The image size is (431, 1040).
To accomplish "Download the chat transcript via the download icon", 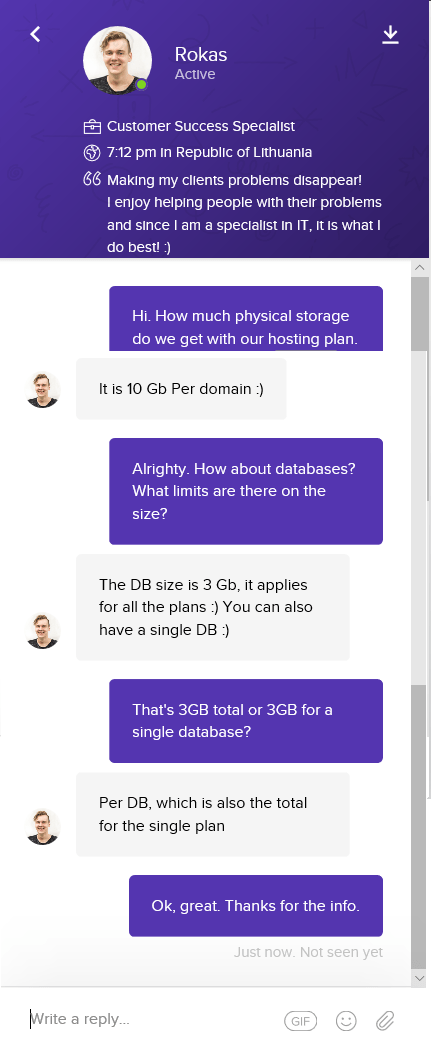I will (391, 35).
